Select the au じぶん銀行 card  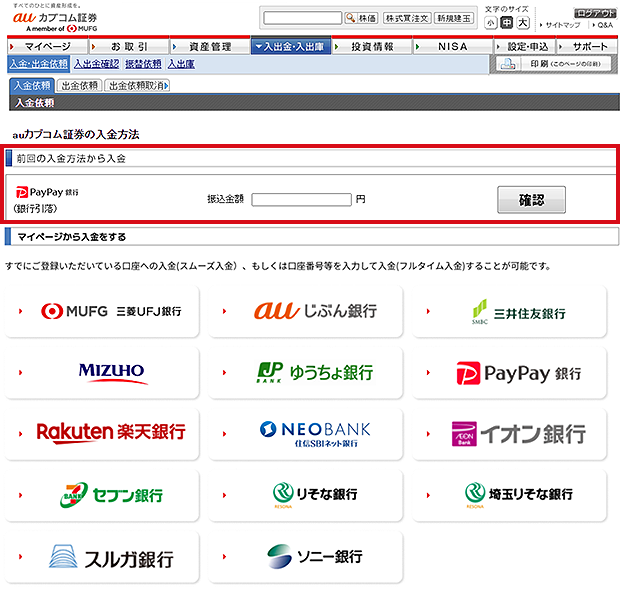(x=306, y=311)
